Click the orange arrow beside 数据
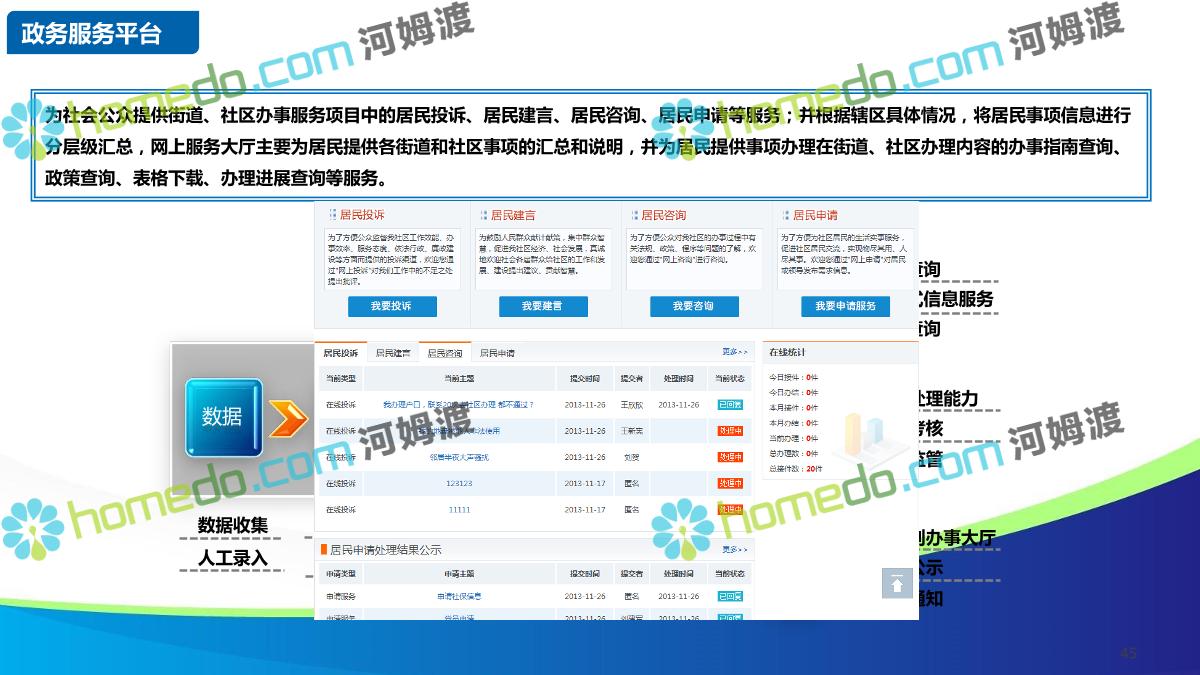Image resolution: width=1200 pixels, height=675 pixels. click(287, 418)
